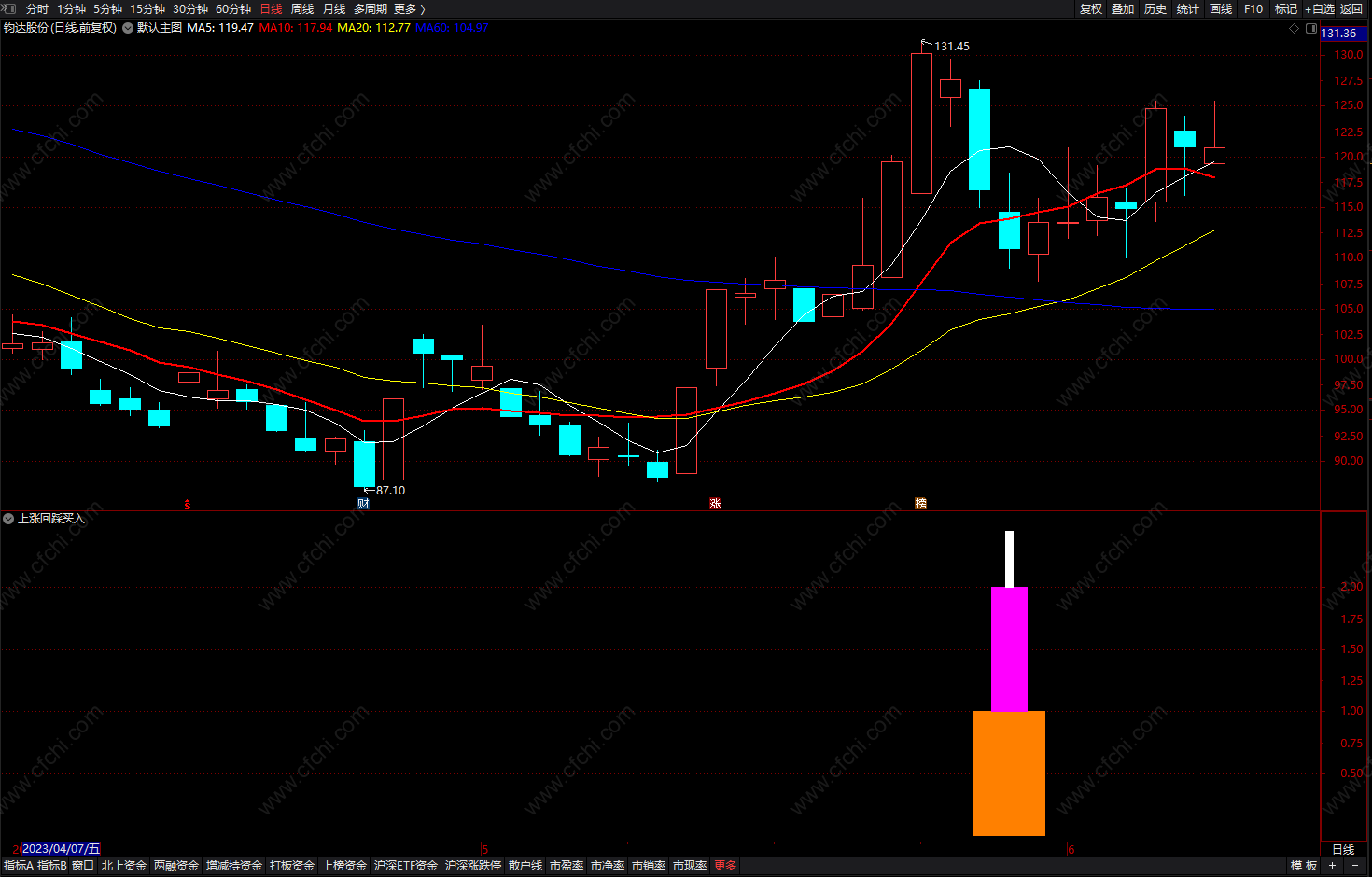This screenshot has height=877, width=1372.
Task: Click the small red S marker under the chart
Action: pos(188,505)
